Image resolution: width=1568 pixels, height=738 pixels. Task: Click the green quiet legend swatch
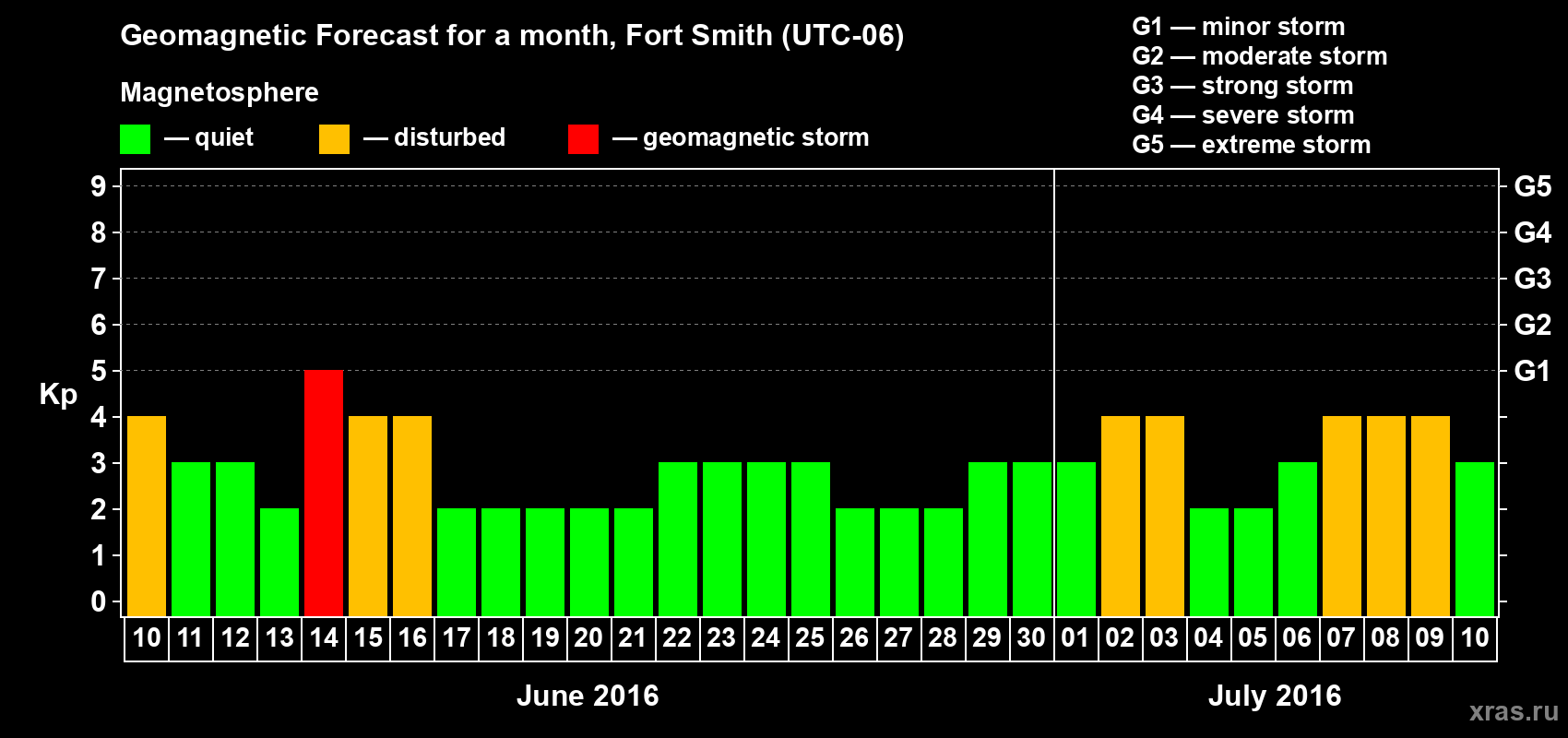click(135, 139)
